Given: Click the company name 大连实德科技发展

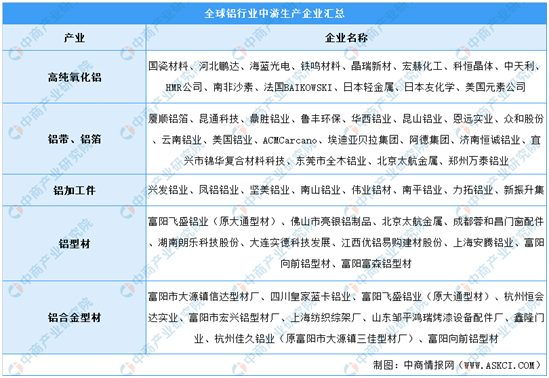Looking at the screenshot, I should 290,242.
